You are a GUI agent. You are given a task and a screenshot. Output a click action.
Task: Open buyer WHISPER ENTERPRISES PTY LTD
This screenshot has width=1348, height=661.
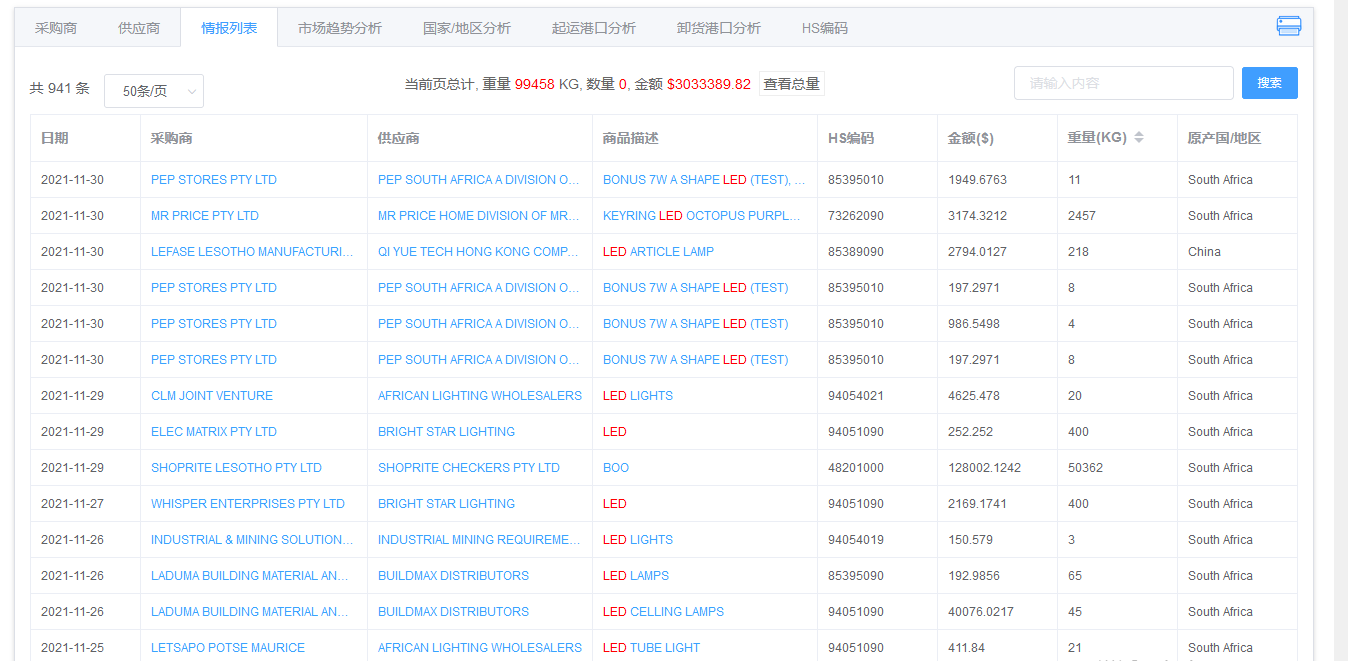pos(248,504)
